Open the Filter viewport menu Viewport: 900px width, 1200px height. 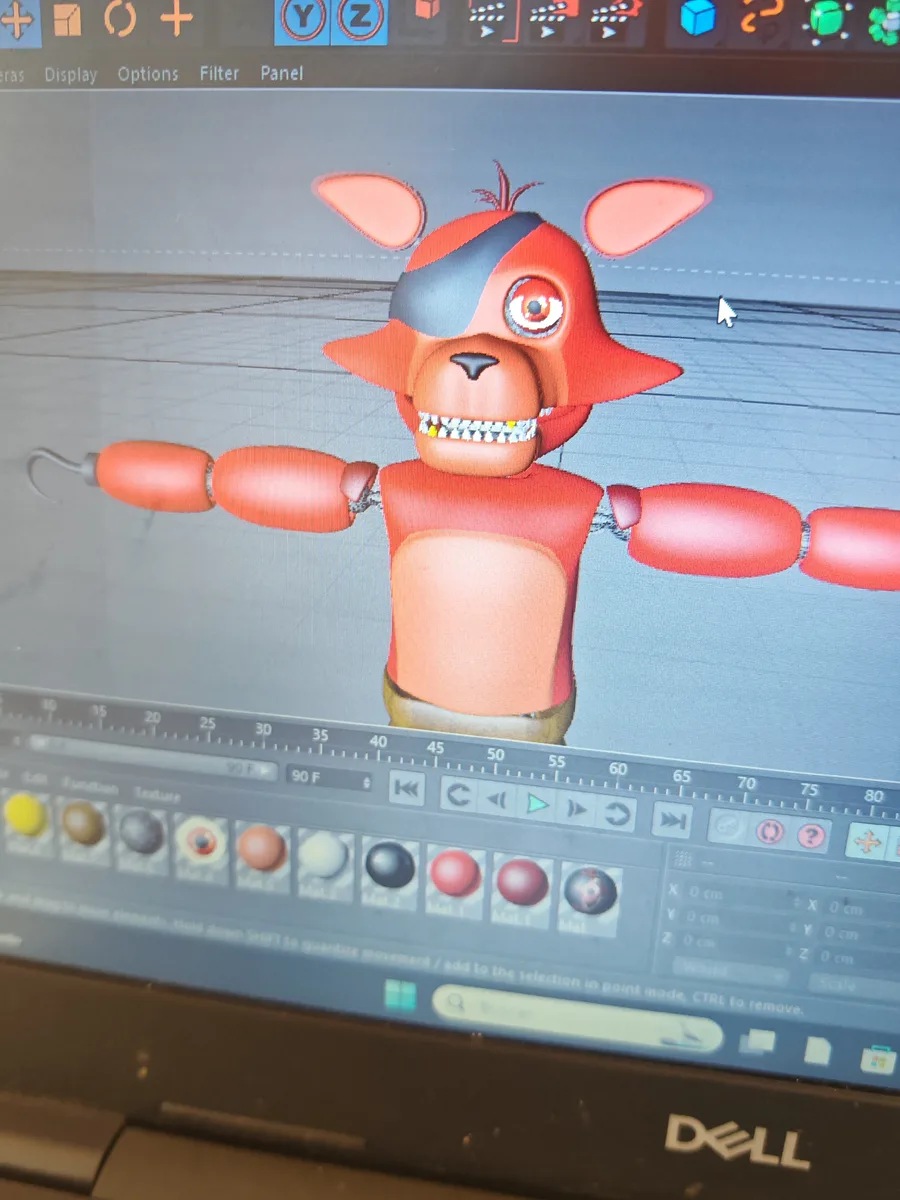click(x=219, y=73)
